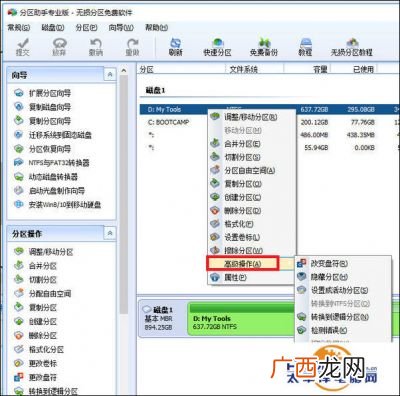
Task: Click the 刷新 (refresh) toolbar icon
Action: pos(175,47)
